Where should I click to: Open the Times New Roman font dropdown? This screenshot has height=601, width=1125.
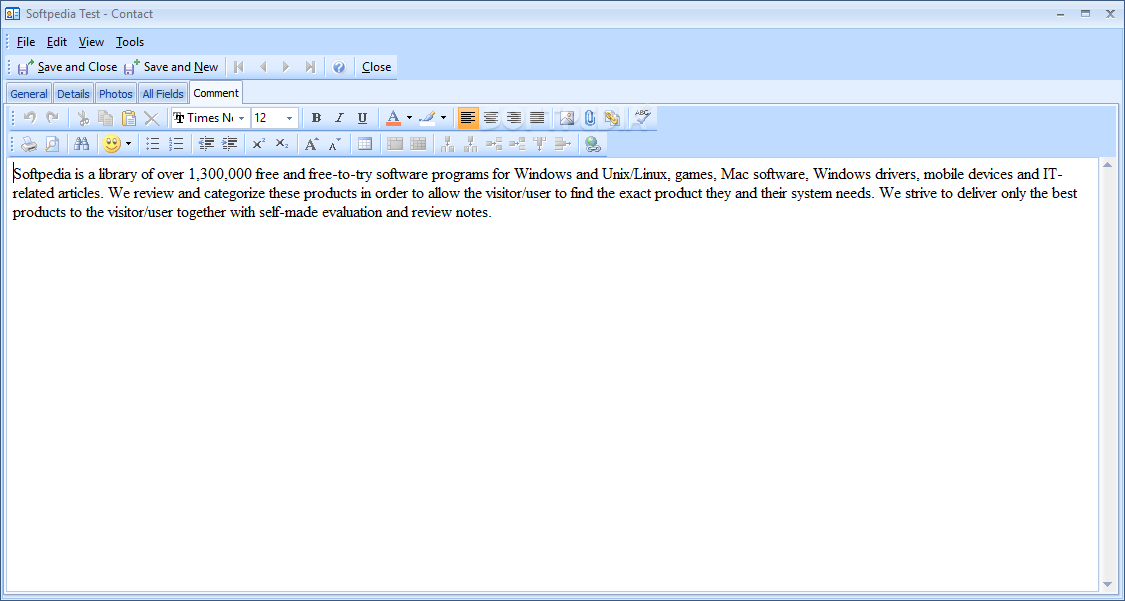(x=242, y=118)
